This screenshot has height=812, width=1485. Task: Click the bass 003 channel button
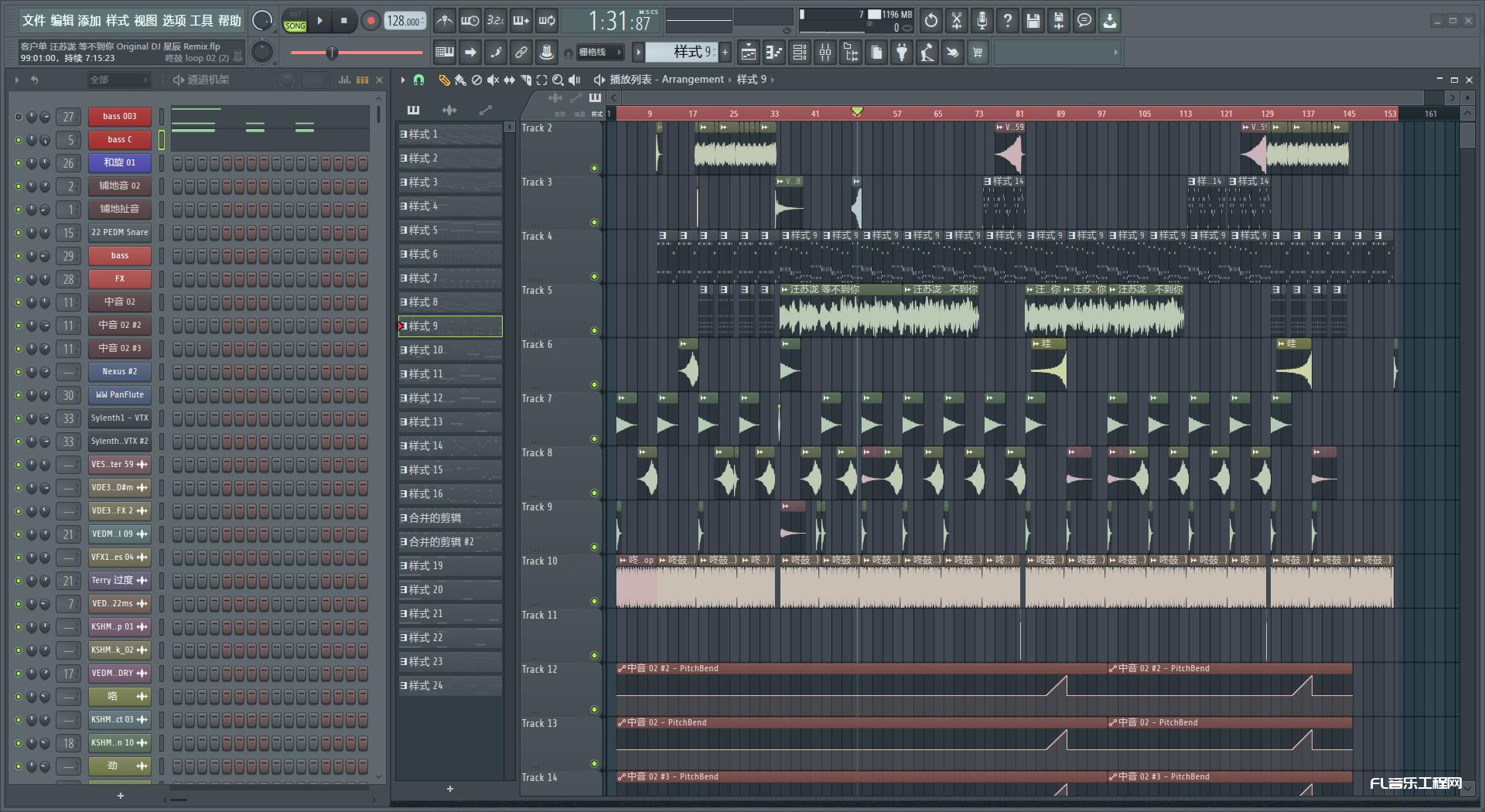pos(119,117)
